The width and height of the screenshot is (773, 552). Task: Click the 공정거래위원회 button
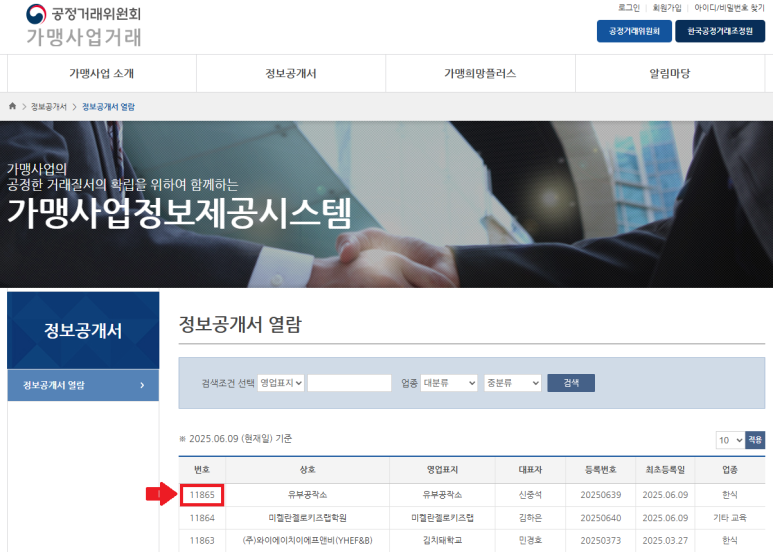click(x=634, y=31)
